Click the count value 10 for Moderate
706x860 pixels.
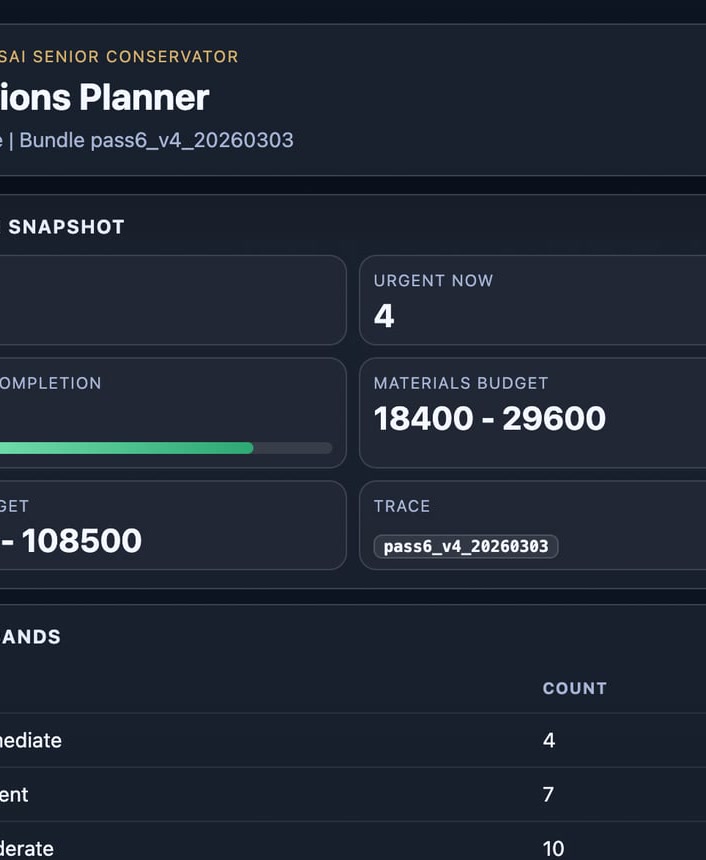(x=554, y=847)
